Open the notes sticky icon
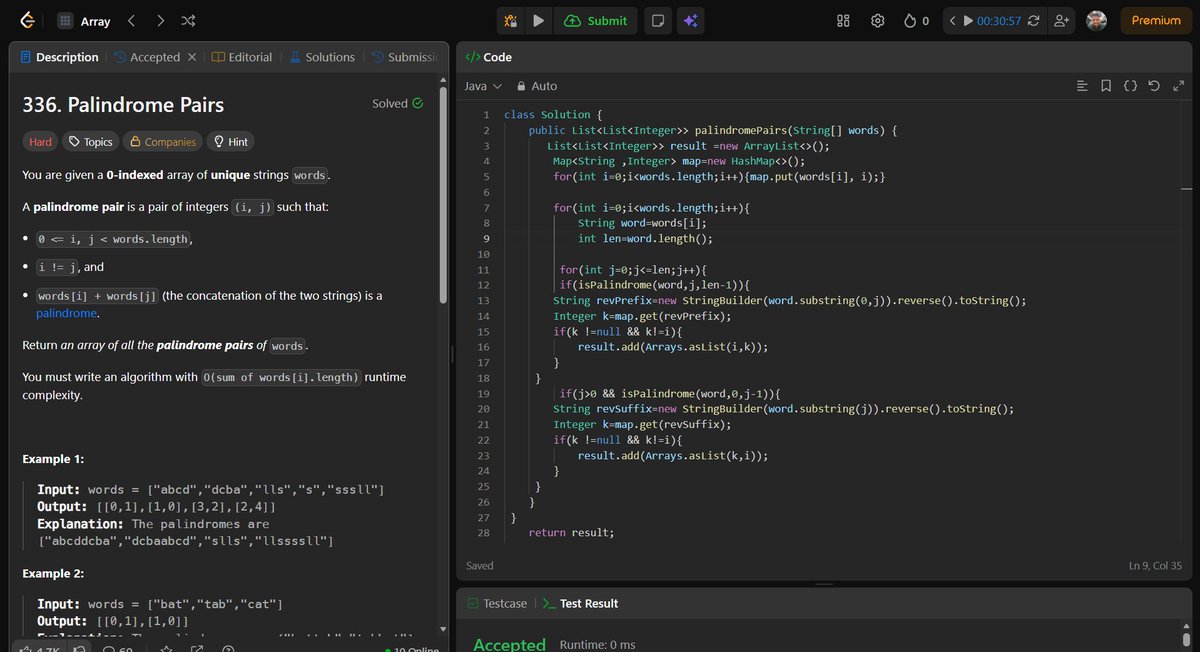The image size is (1200, 652). pos(658,20)
